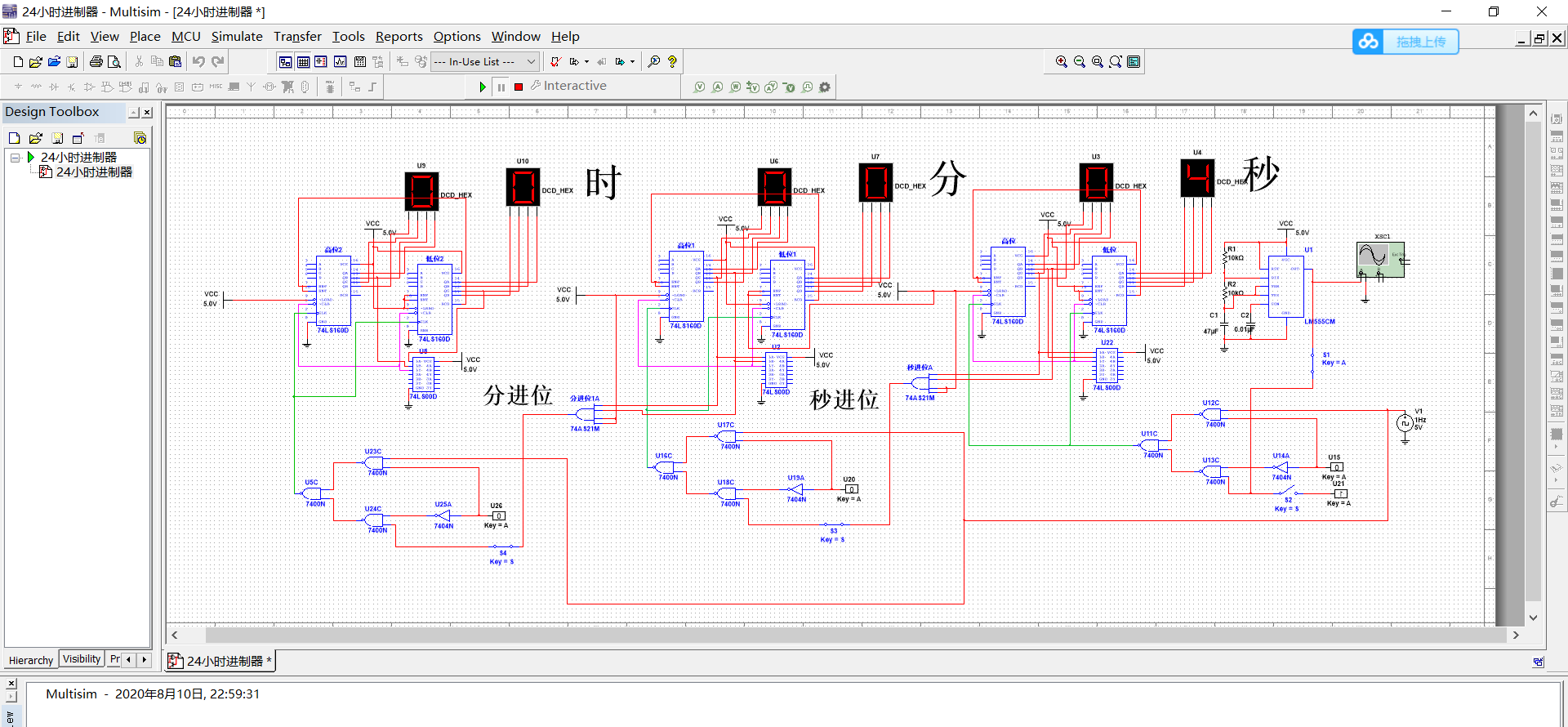
Task: Open the Postprocessor icon
Action: click(359, 61)
